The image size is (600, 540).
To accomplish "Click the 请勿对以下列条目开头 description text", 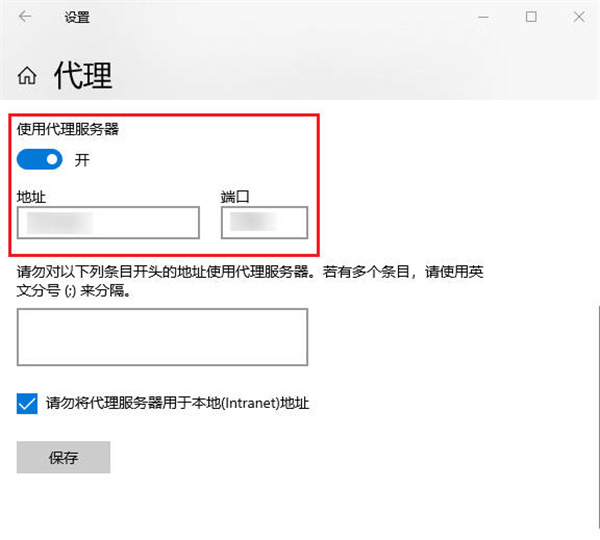I will tap(250, 281).
